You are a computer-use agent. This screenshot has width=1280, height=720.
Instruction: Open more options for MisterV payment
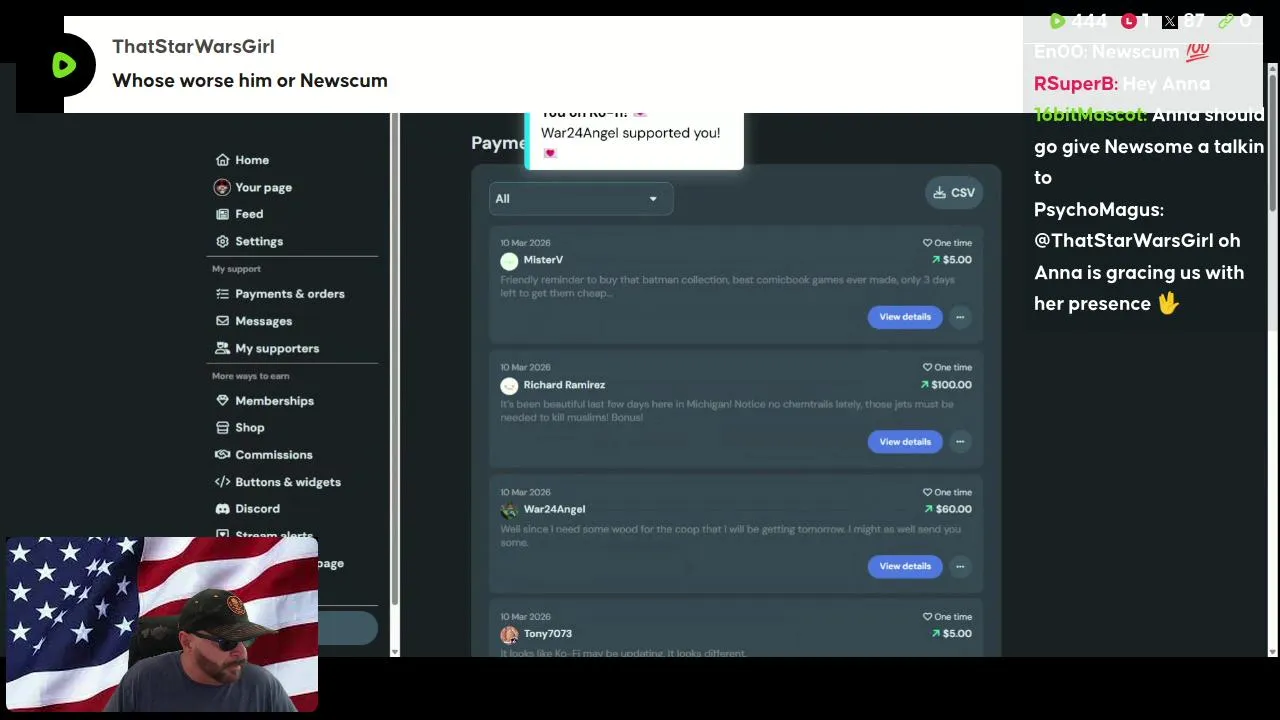pos(960,317)
